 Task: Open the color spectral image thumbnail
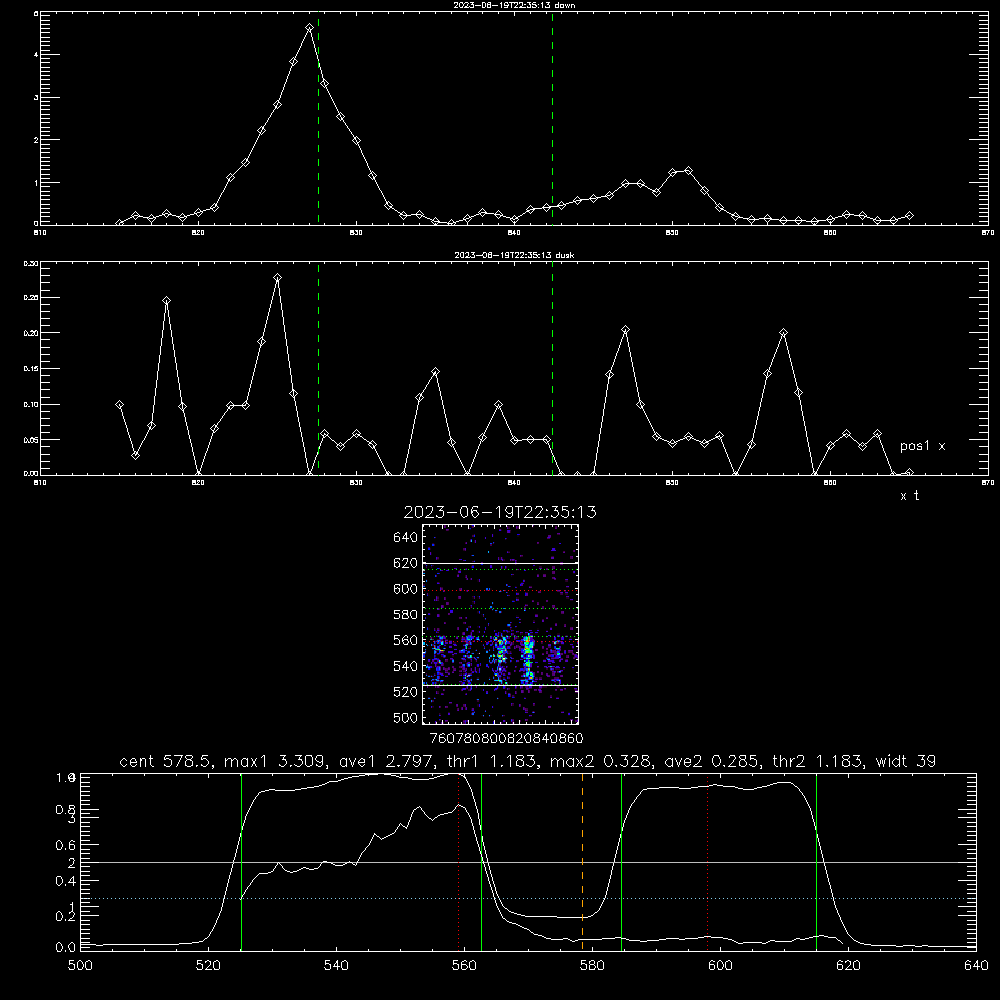pos(500,624)
